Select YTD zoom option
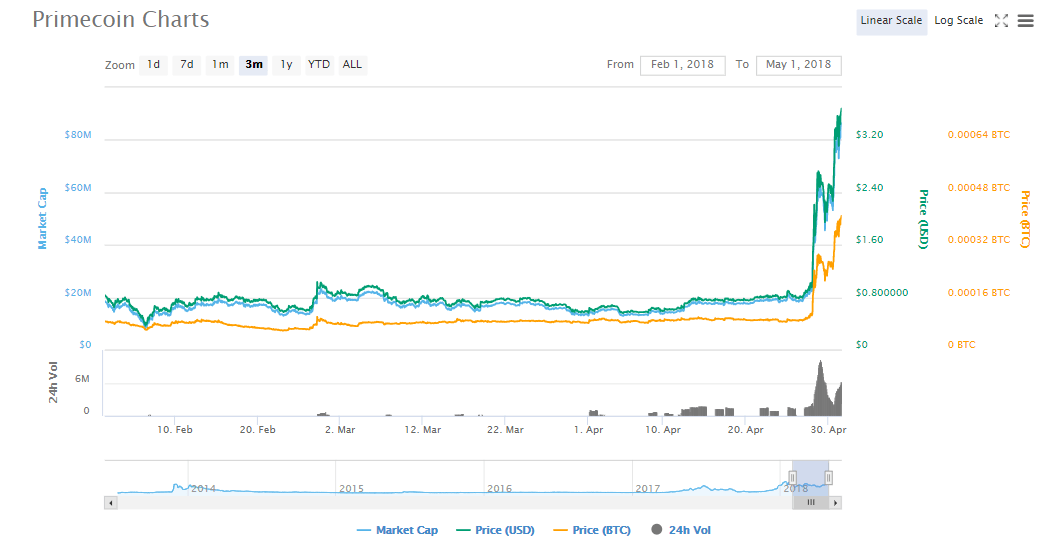The image size is (1043, 545). (x=319, y=65)
